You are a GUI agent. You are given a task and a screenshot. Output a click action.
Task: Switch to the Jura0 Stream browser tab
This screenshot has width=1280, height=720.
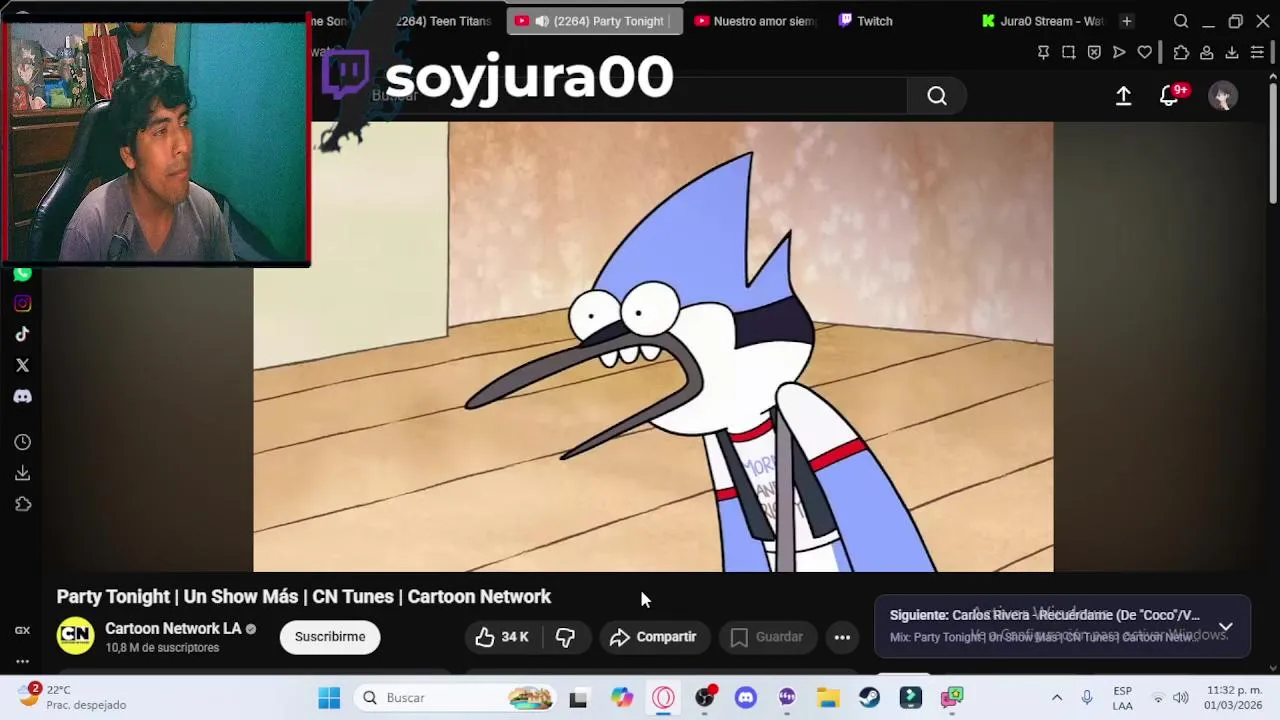pyautogui.click(x=1043, y=21)
